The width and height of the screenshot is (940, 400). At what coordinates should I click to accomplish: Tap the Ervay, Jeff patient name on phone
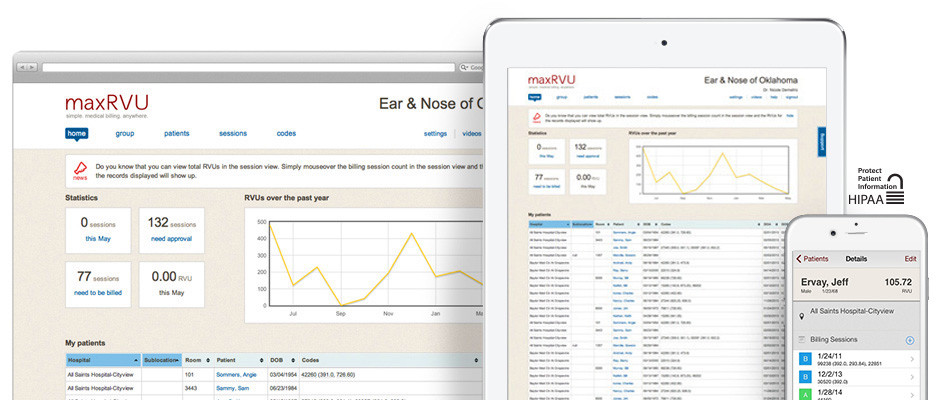click(824, 282)
